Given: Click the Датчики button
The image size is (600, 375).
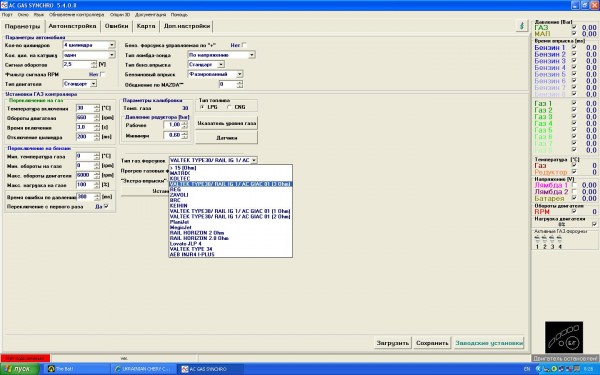Looking at the screenshot, I should tap(227, 138).
